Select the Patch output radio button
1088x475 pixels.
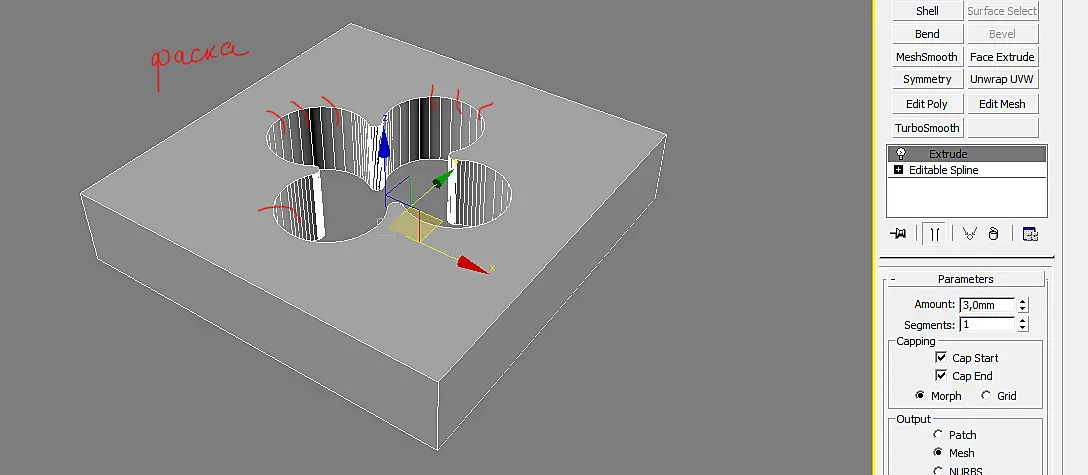938,435
